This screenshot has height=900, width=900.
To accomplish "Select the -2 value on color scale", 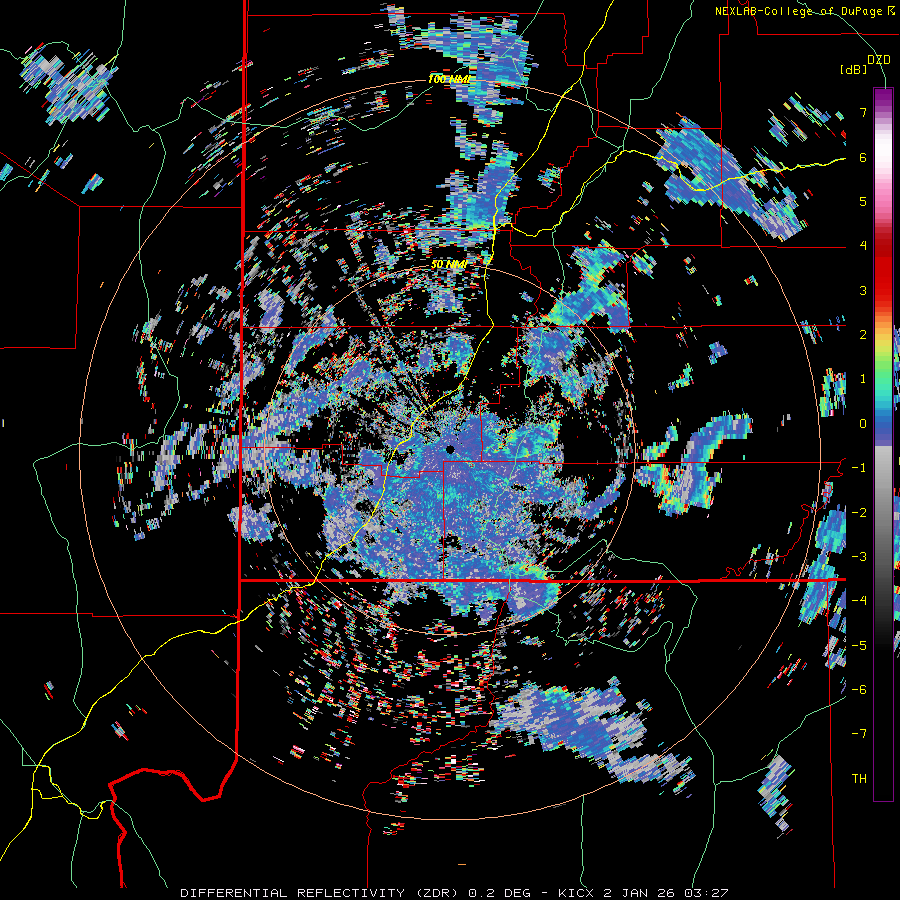I will [859, 512].
